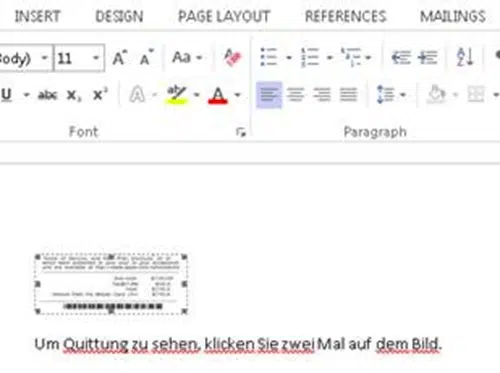Apply the bullet list icon

click(x=269, y=57)
